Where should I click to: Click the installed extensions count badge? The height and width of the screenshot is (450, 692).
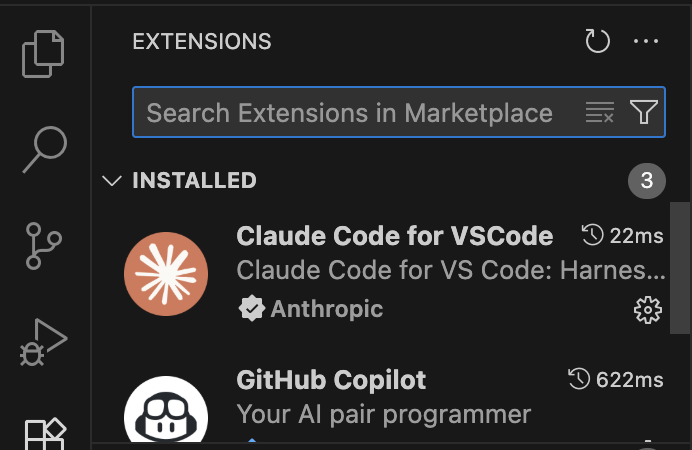(646, 181)
